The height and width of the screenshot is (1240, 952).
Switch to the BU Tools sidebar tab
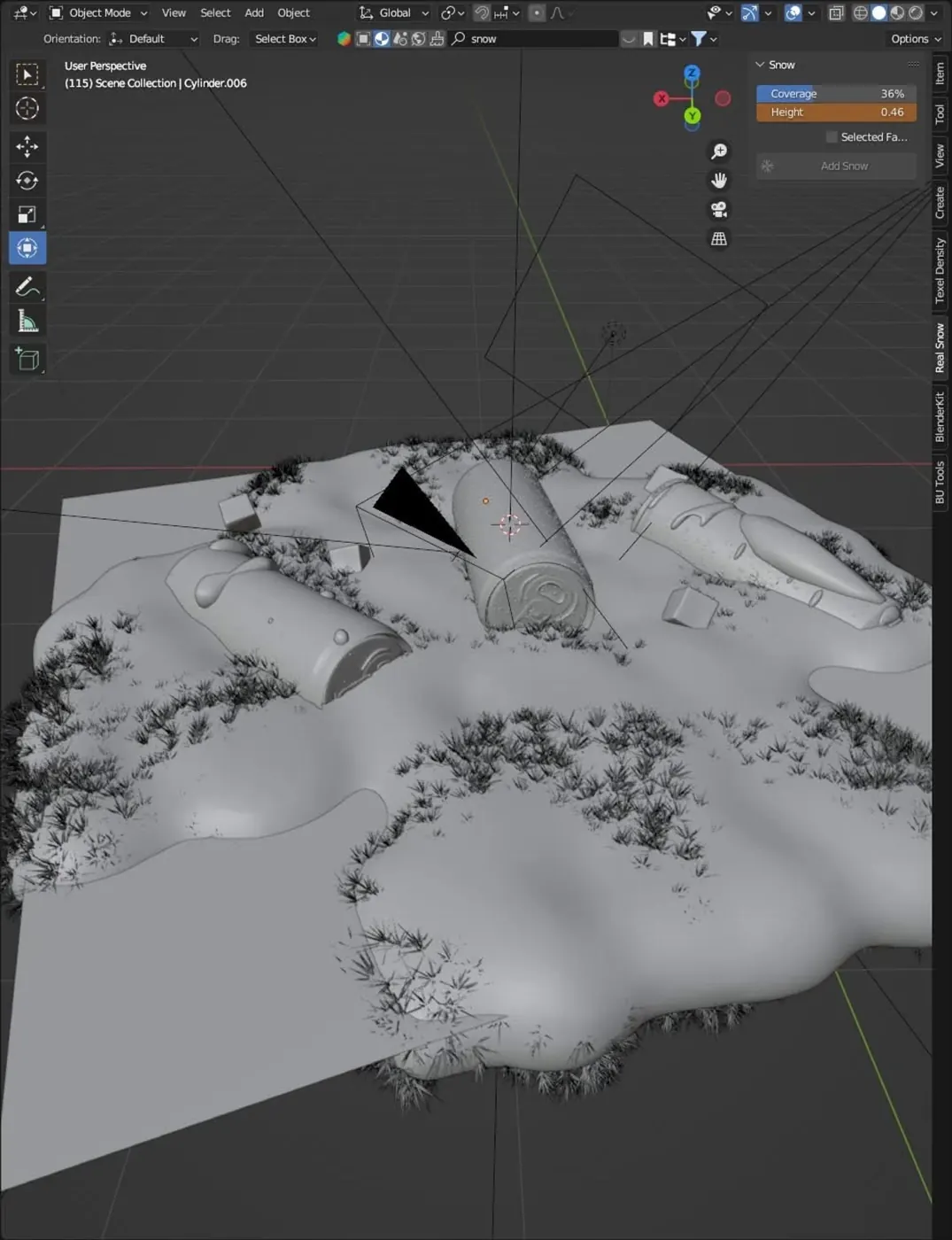[x=940, y=483]
